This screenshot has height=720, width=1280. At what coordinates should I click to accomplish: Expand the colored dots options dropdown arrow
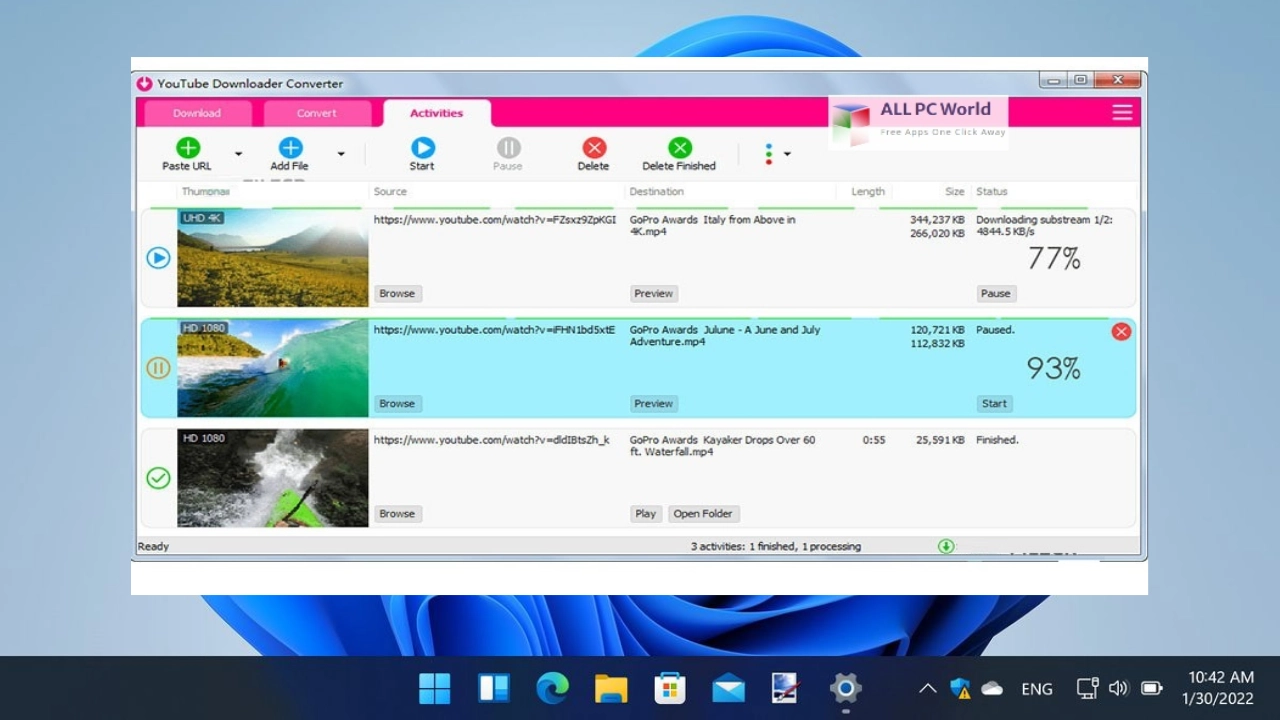[x=787, y=154]
